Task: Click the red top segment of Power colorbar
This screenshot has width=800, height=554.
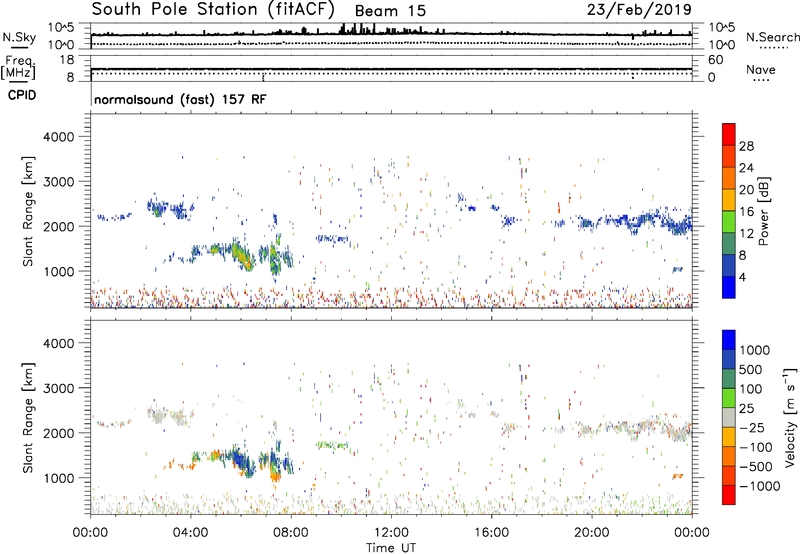Action: point(729,134)
